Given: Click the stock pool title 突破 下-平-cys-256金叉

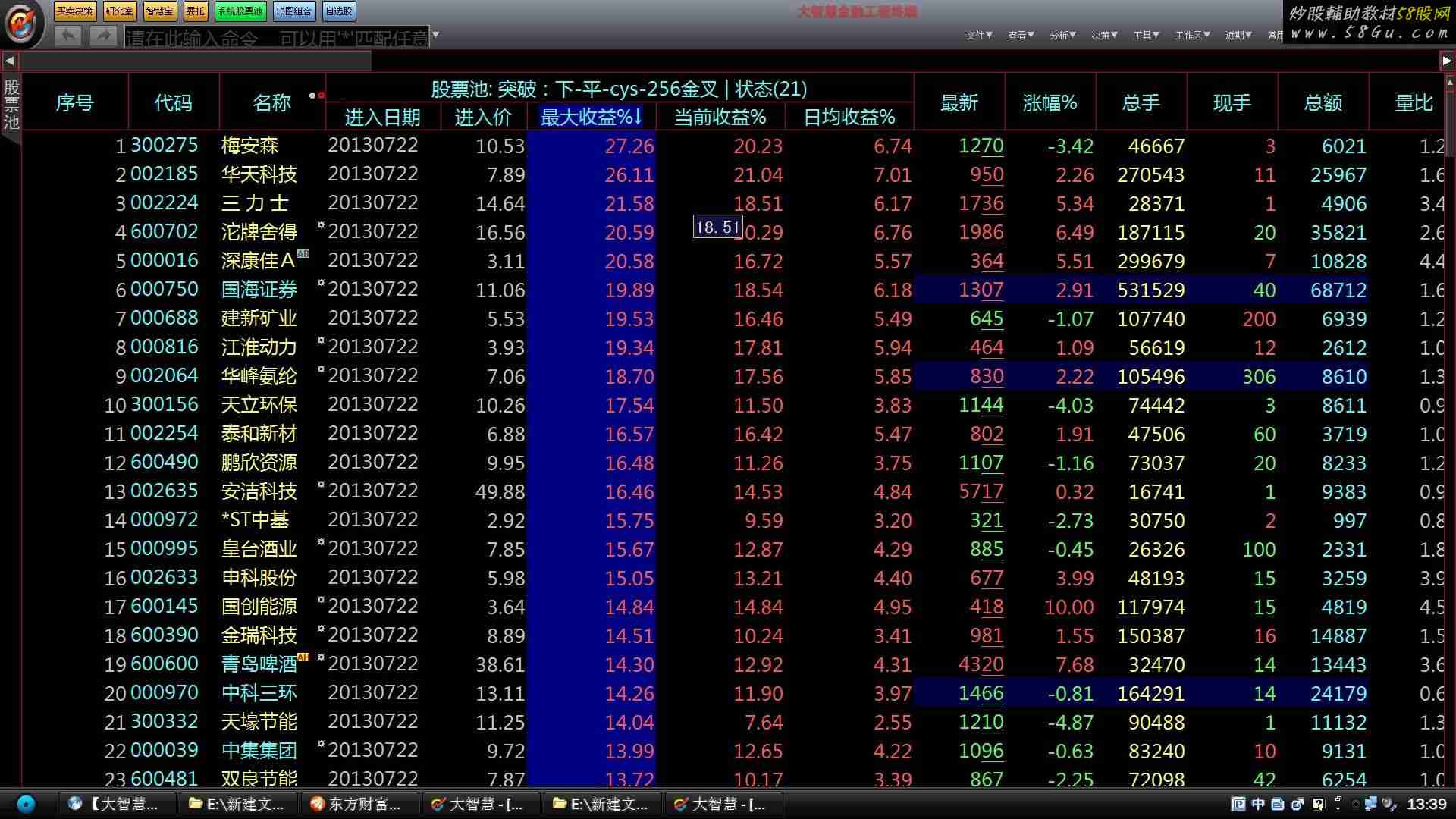Looking at the screenshot, I should pos(619,89).
